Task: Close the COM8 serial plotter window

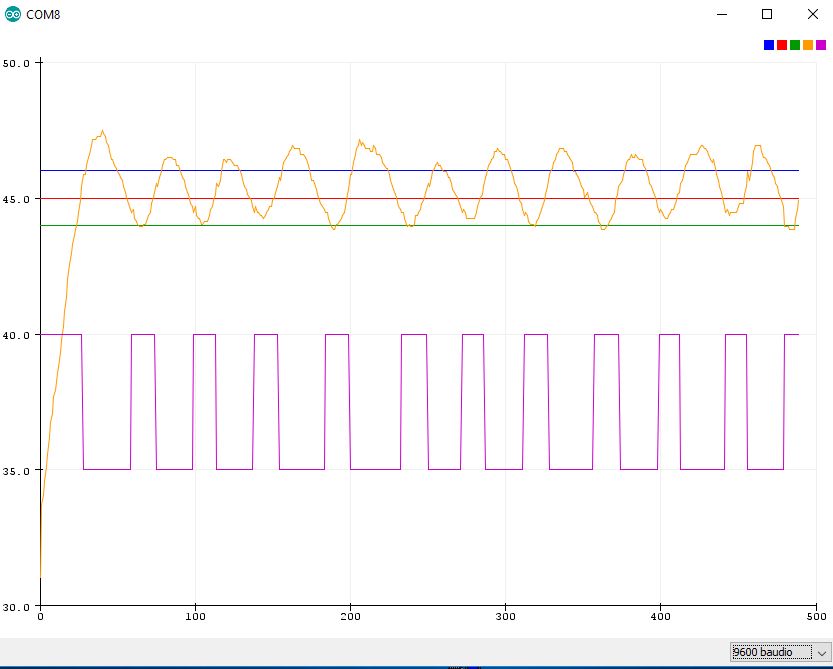Action: click(811, 14)
